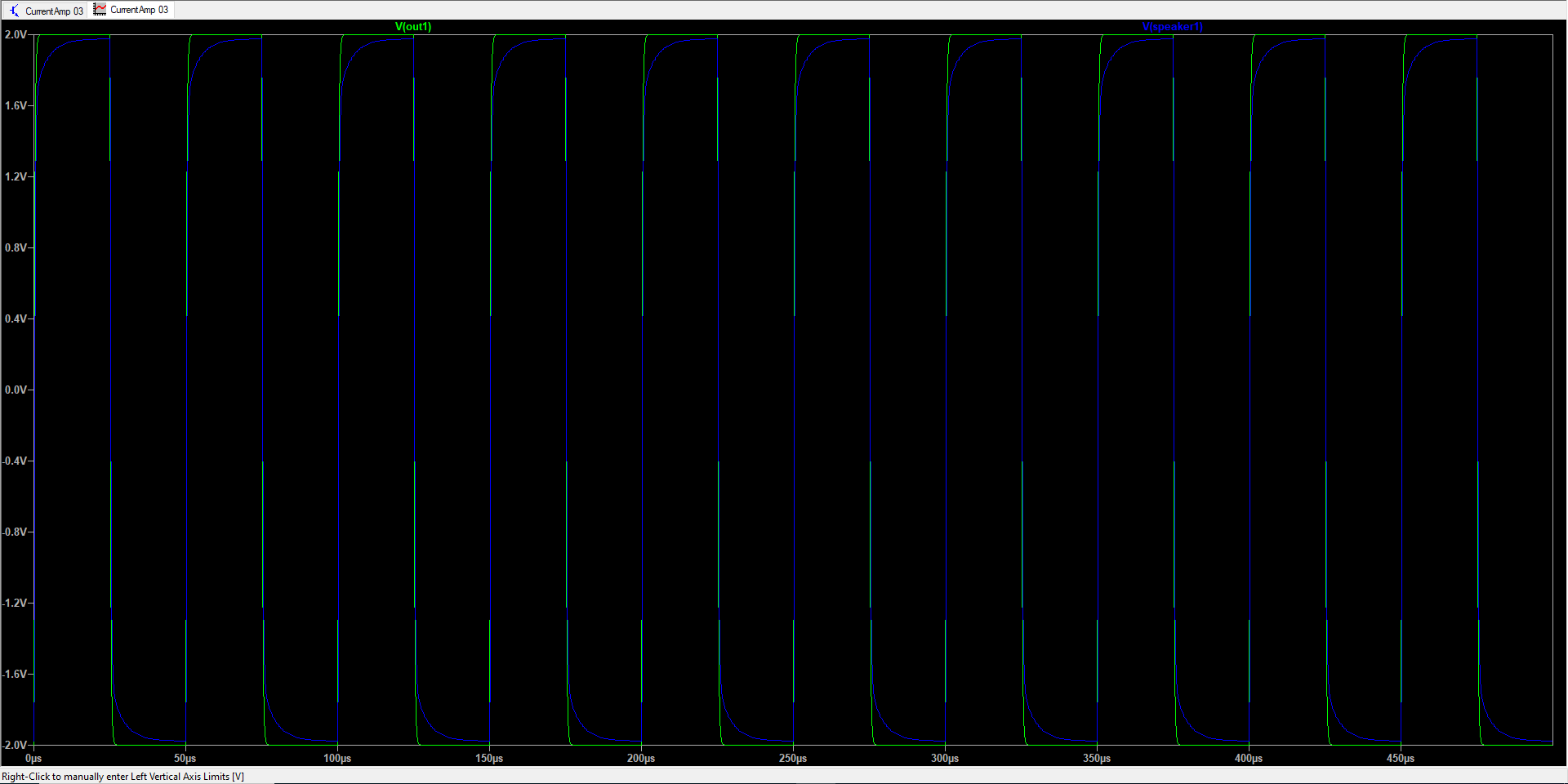Click the 350µs time axis label
This screenshot has height=784, width=1568.
1097,759
